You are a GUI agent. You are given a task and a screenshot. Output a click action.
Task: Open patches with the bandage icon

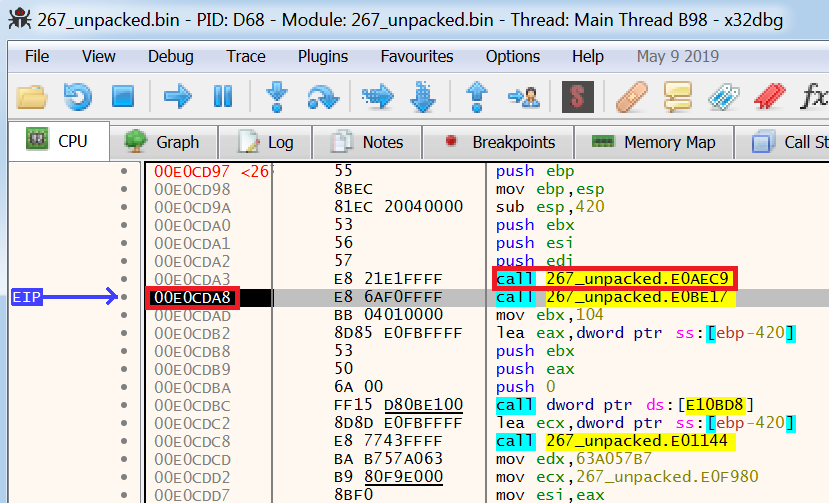632,97
